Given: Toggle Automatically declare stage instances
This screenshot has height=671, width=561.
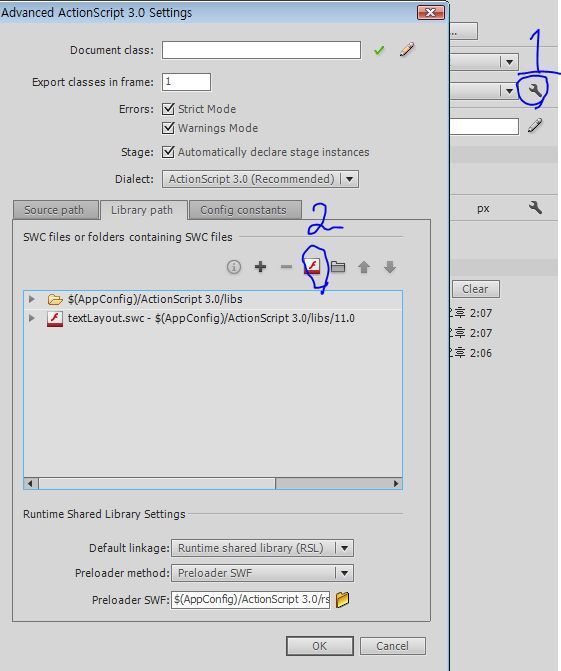Looking at the screenshot, I should (168, 152).
